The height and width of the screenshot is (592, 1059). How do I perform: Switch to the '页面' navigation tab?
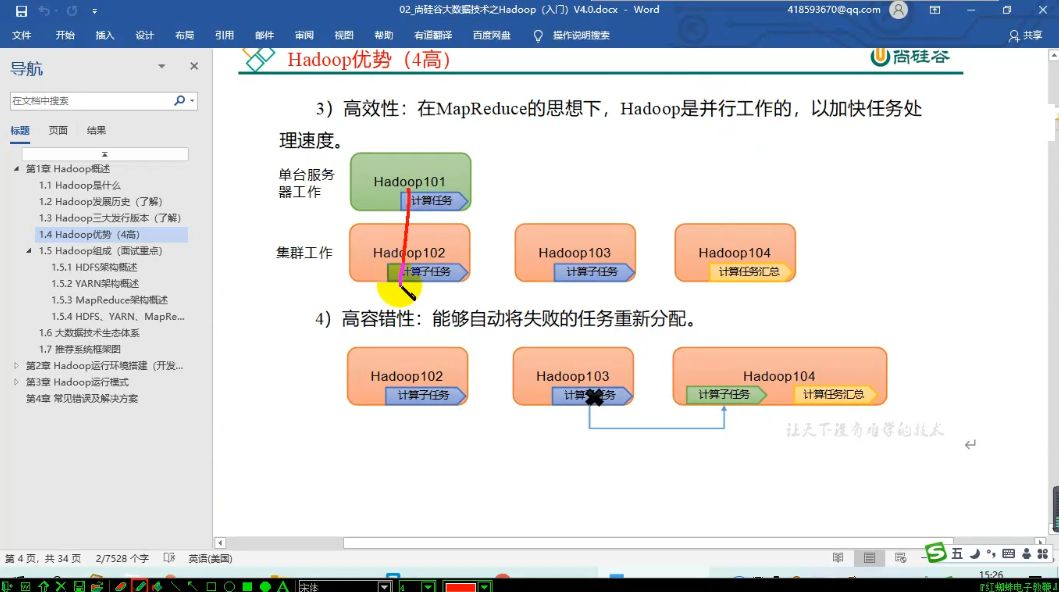click(x=58, y=130)
